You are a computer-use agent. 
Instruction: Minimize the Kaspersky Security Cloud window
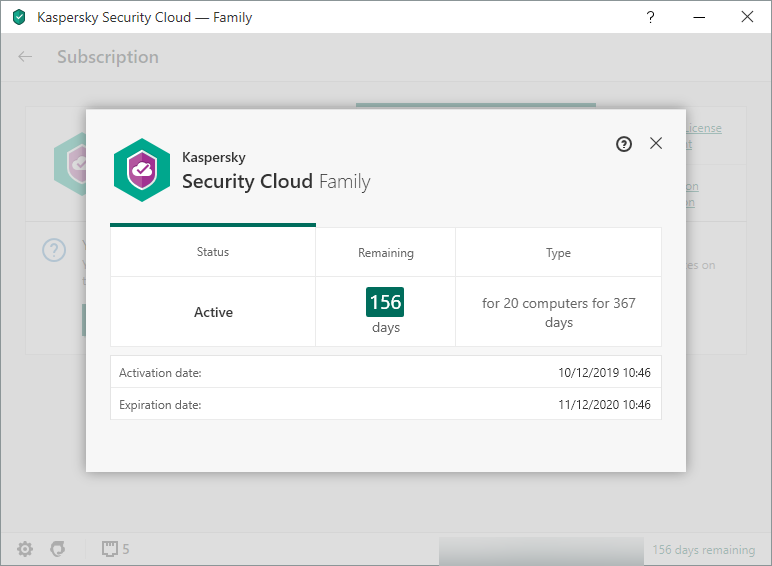[x=699, y=17]
